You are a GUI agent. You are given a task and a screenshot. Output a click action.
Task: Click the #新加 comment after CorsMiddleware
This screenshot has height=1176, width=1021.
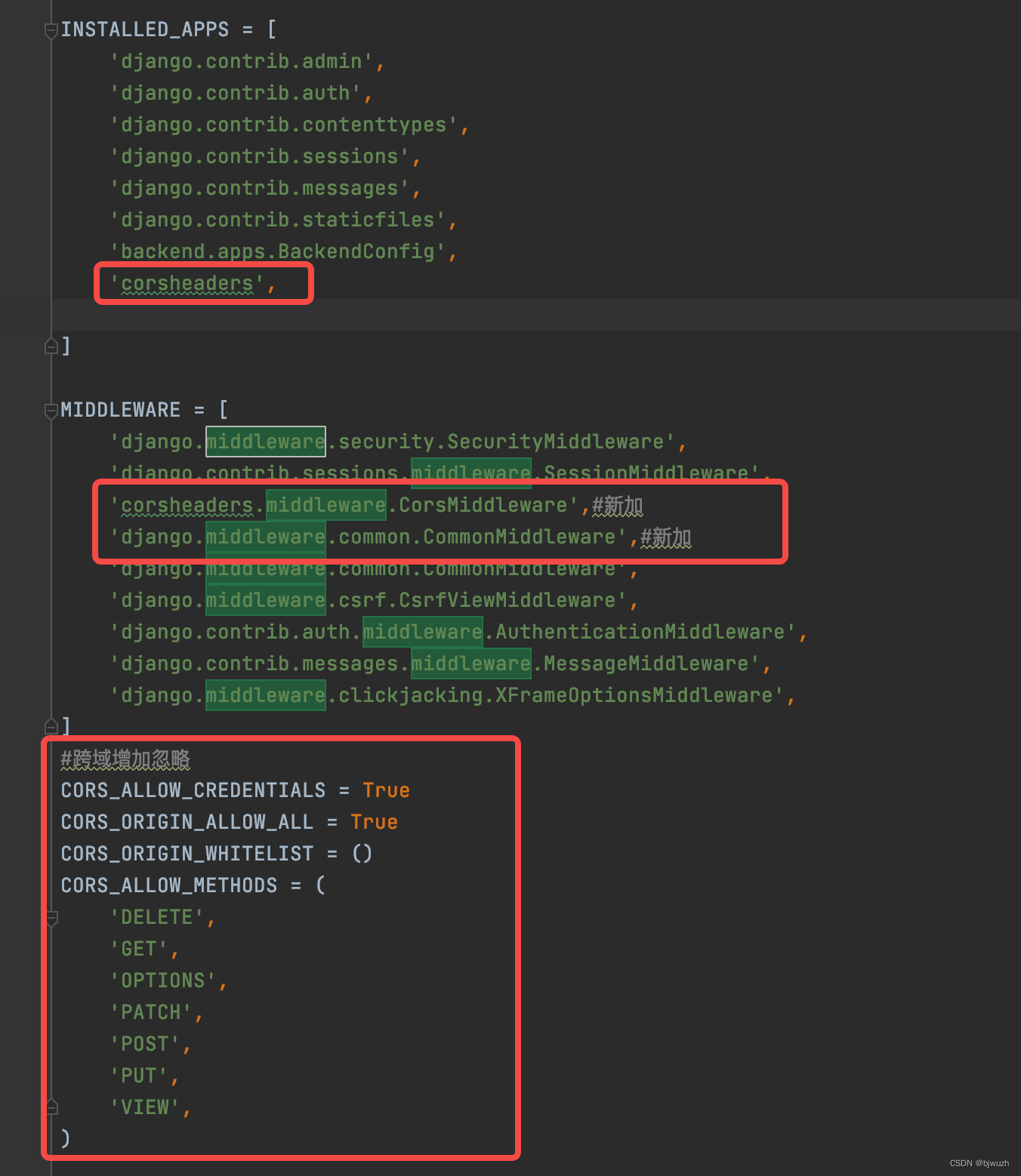617,506
